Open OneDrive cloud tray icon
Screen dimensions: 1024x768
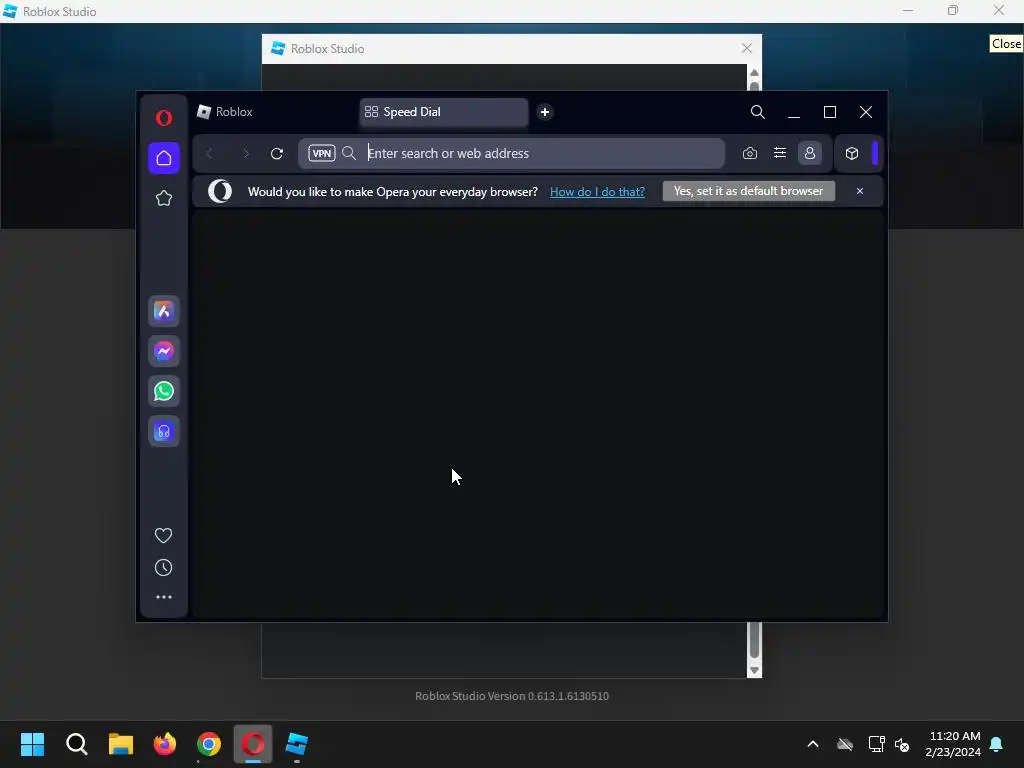point(845,744)
